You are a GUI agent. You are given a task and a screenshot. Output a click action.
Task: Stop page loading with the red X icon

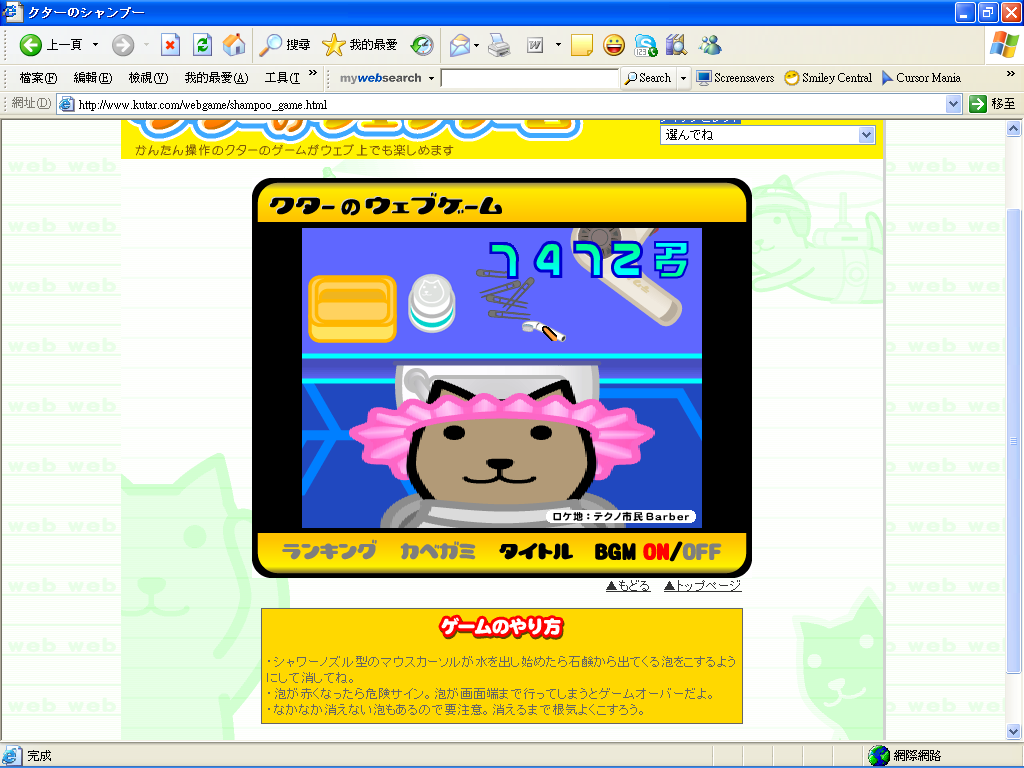(x=170, y=44)
